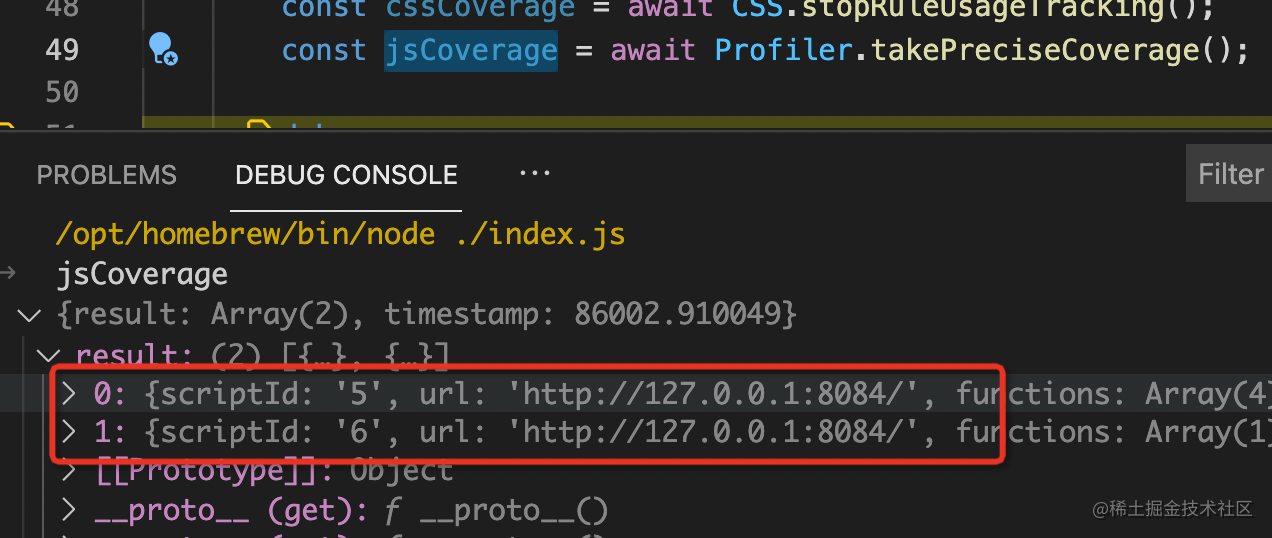Expand the [[Prototype]]: Object node
The image size is (1272, 538).
[69, 471]
